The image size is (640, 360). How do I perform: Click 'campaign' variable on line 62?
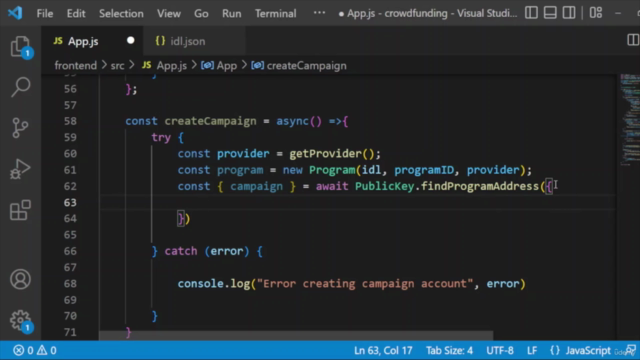point(256,186)
